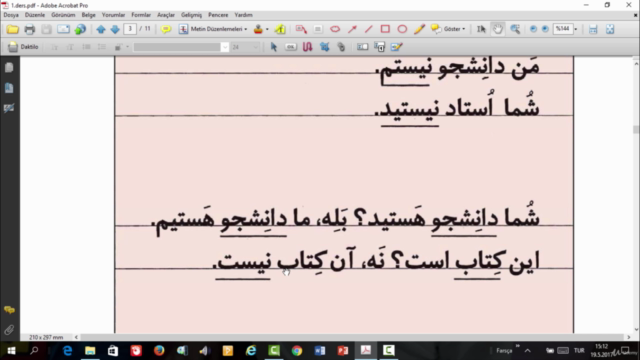Add a sticky note comment
This screenshot has height=360, width=640.
point(166,29)
